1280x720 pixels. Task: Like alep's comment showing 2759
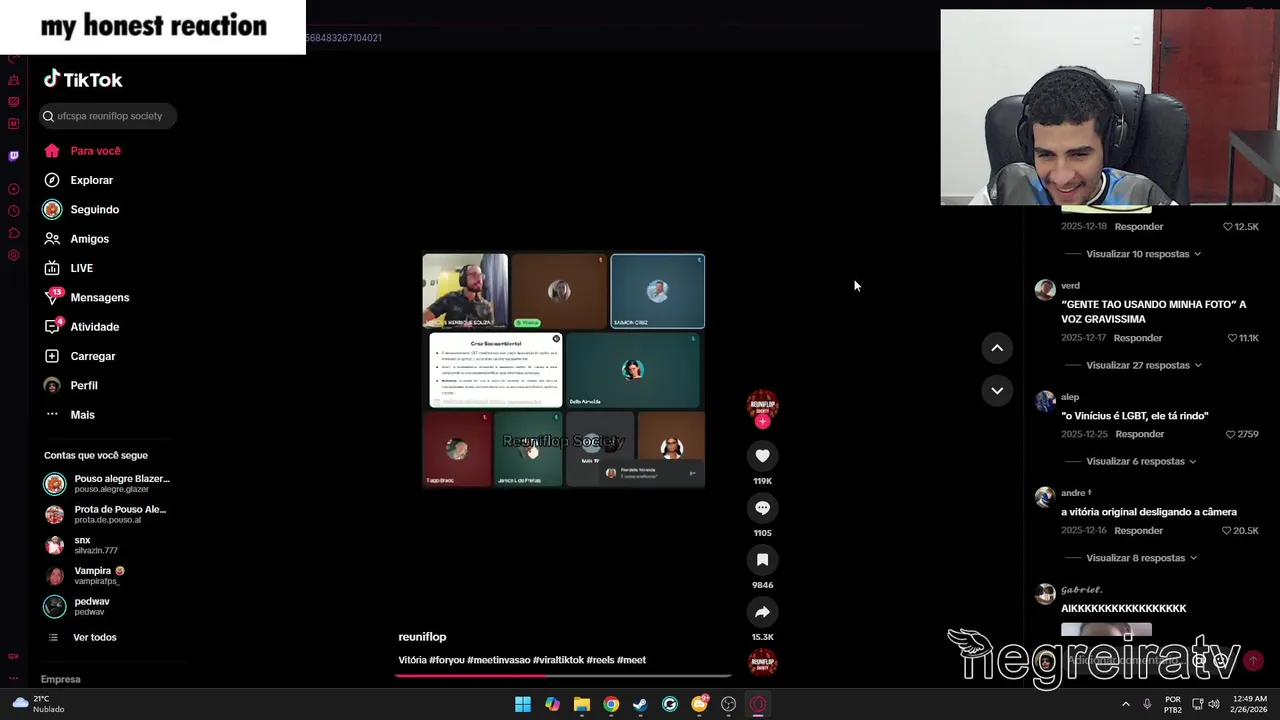pyautogui.click(x=1230, y=434)
